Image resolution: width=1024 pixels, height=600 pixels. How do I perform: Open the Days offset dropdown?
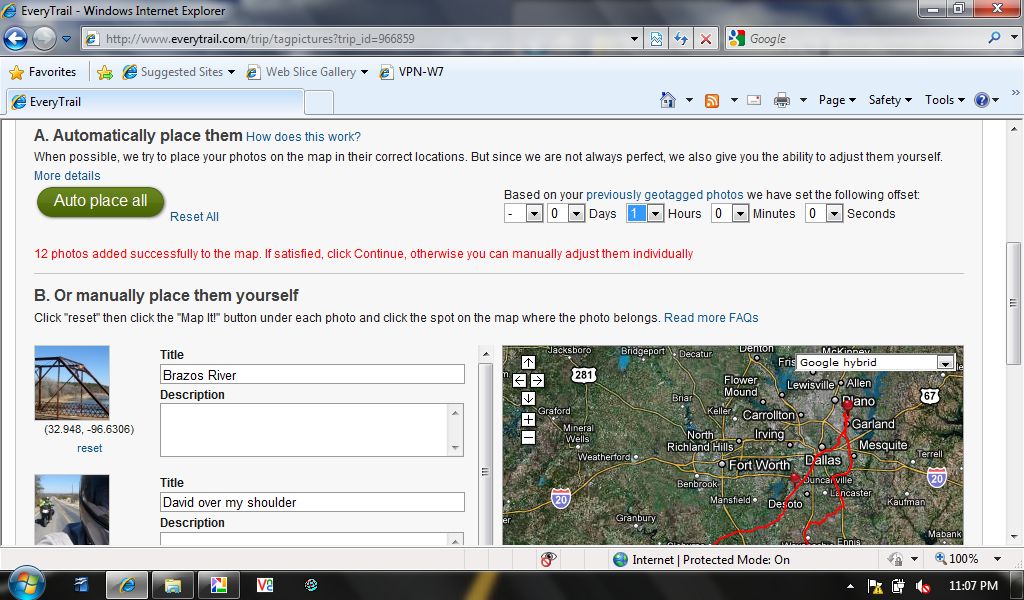coord(566,213)
